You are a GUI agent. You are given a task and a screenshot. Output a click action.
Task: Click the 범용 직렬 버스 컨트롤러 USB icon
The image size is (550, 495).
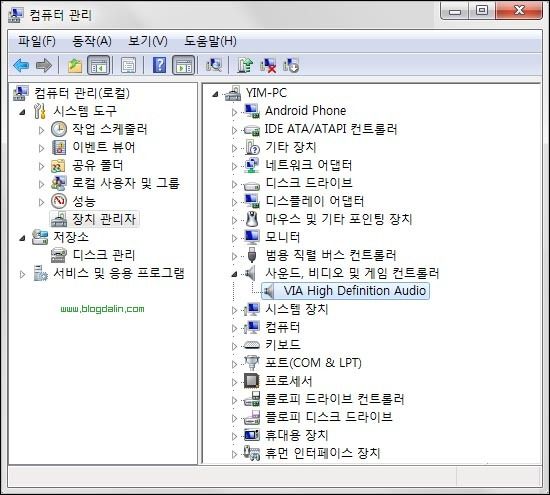click(x=252, y=255)
